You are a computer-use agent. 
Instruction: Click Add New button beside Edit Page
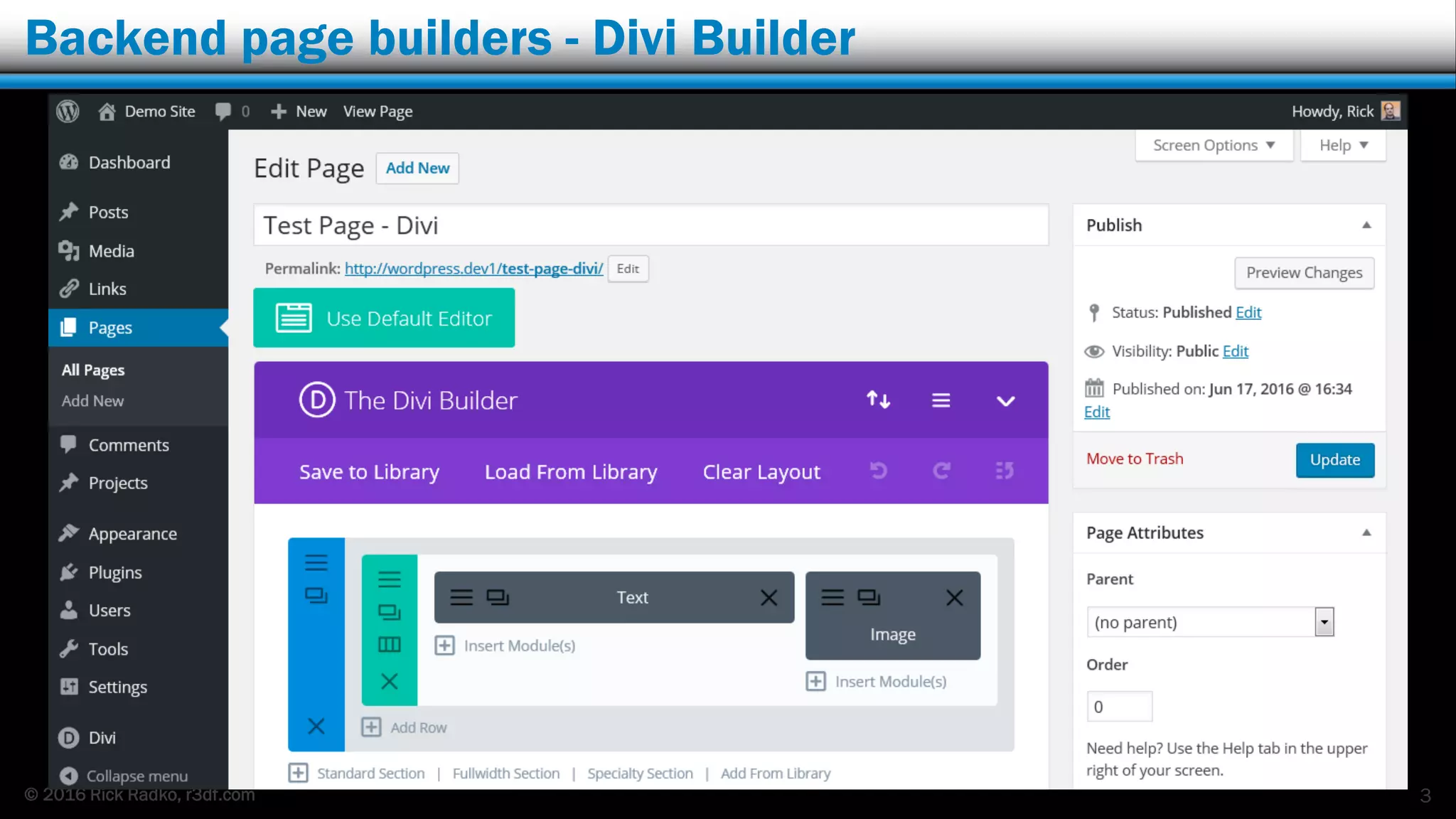pyautogui.click(x=417, y=168)
